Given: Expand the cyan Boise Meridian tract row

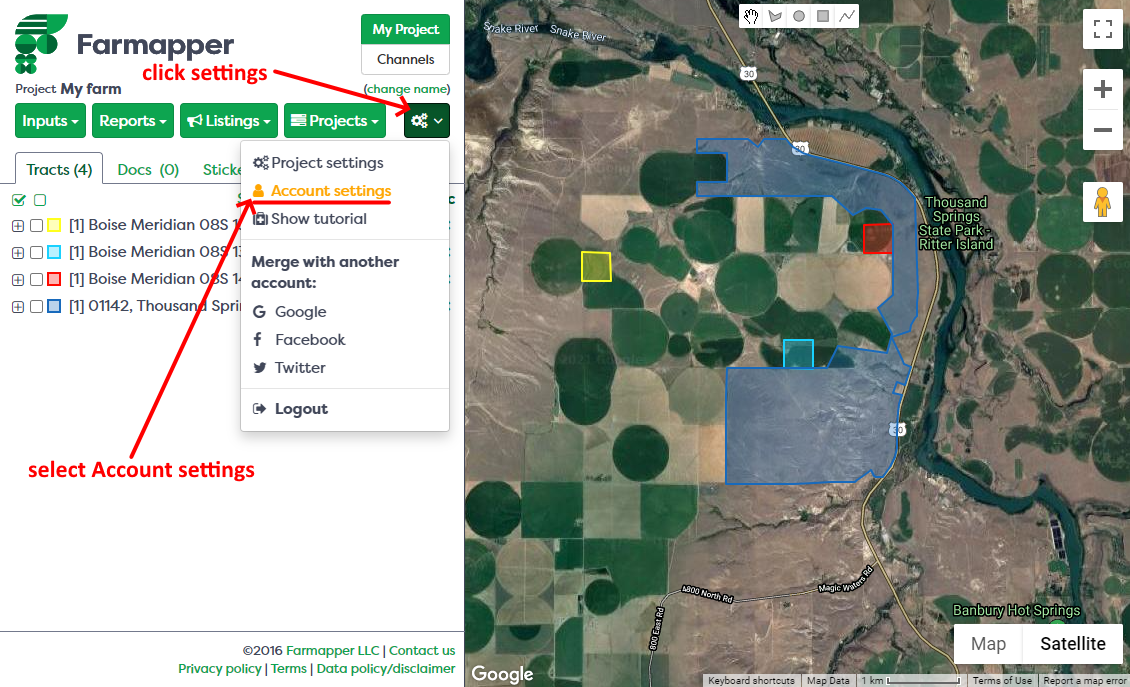Looking at the screenshot, I should pos(18,252).
